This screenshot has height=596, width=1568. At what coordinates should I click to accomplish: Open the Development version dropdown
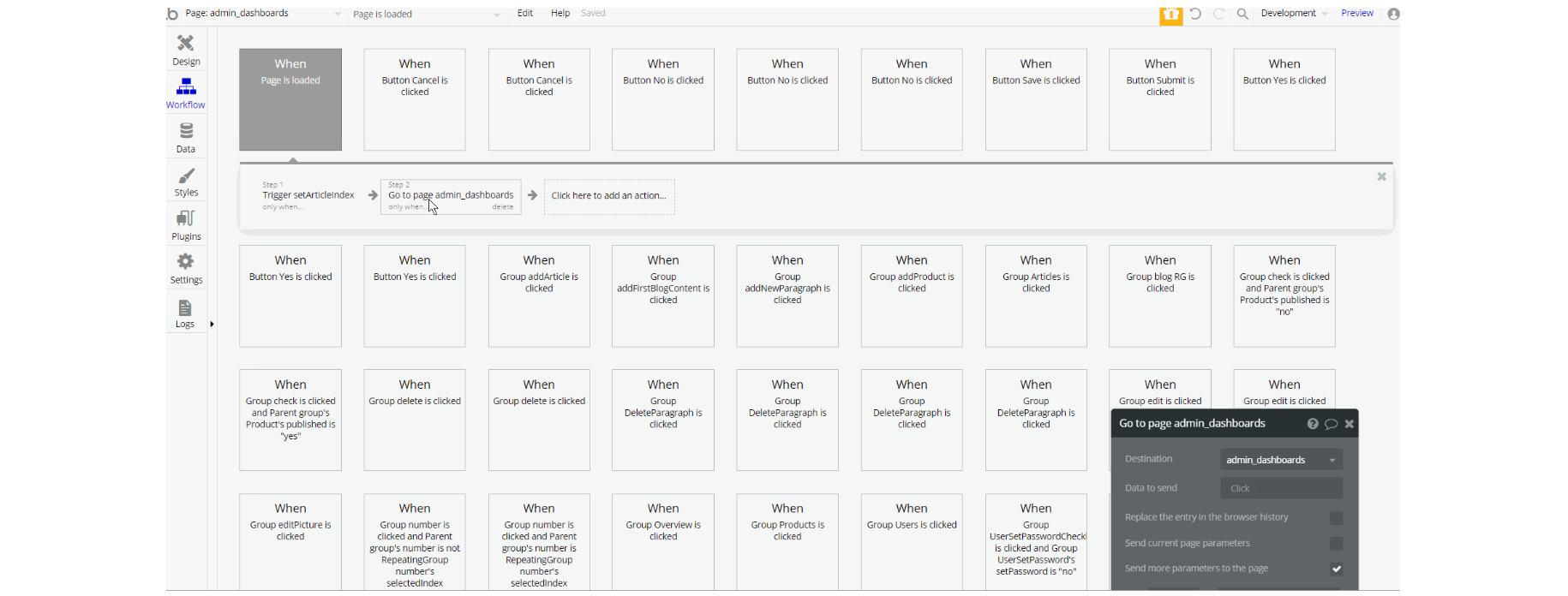(1294, 14)
